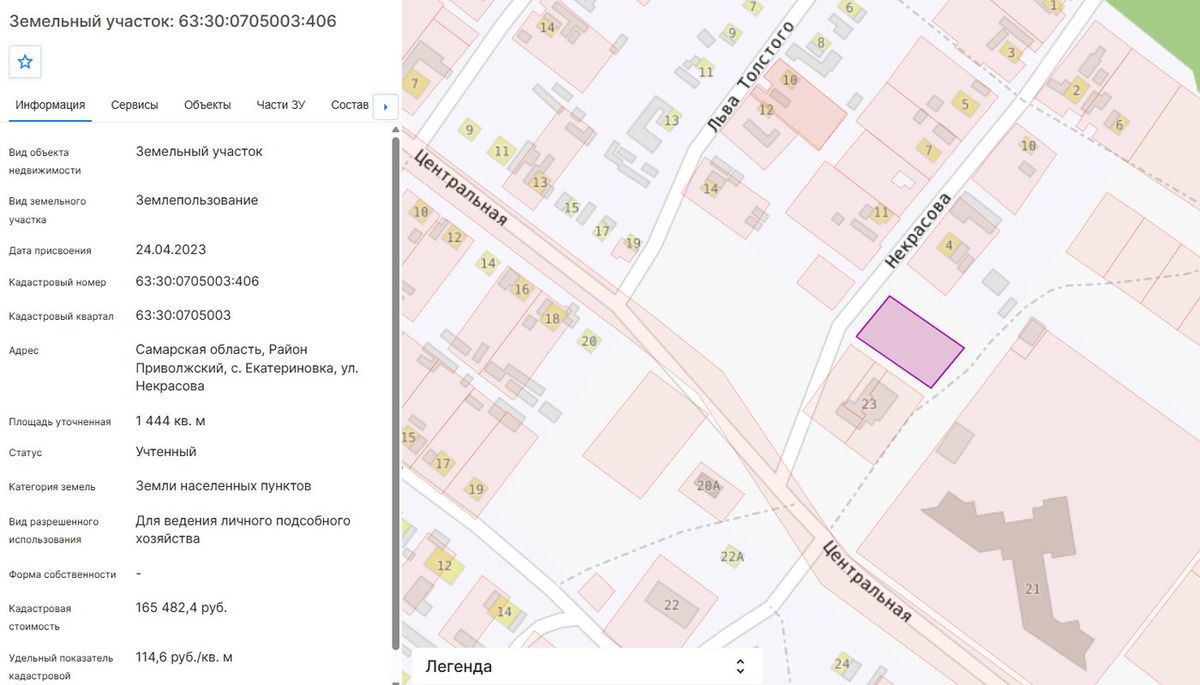Click house marker 24 on the map
The height and width of the screenshot is (685, 1200).
click(x=842, y=664)
